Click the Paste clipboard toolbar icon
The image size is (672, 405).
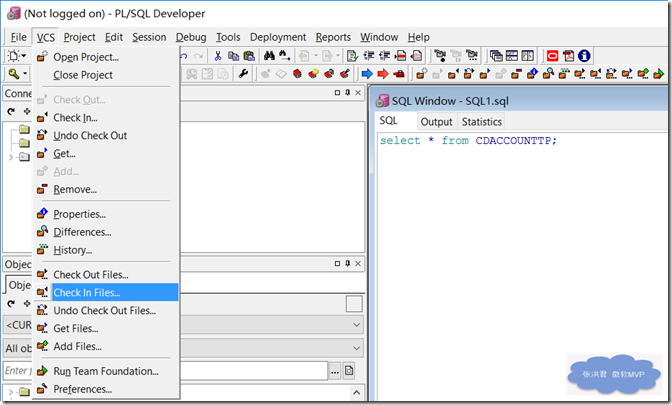click(x=249, y=56)
